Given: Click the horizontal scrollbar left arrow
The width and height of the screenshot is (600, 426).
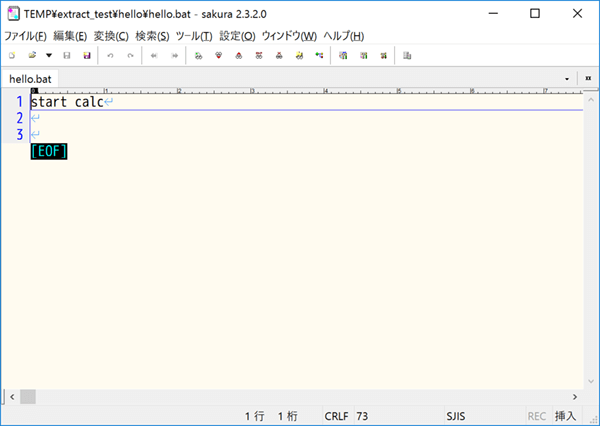Looking at the screenshot, I should coord(12,397).
